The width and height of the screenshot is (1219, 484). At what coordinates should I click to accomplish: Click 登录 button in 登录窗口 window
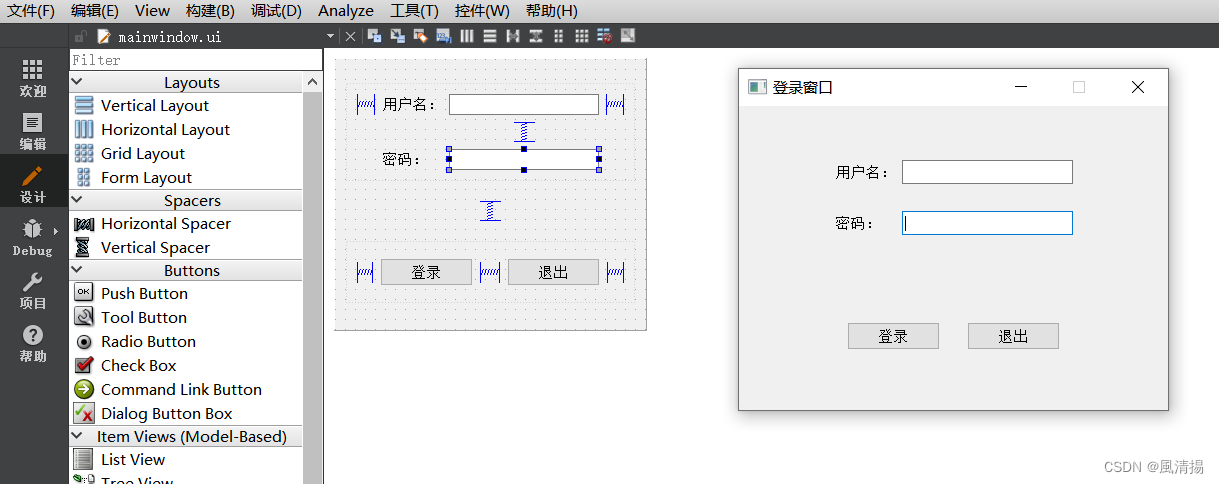(893, 336)
